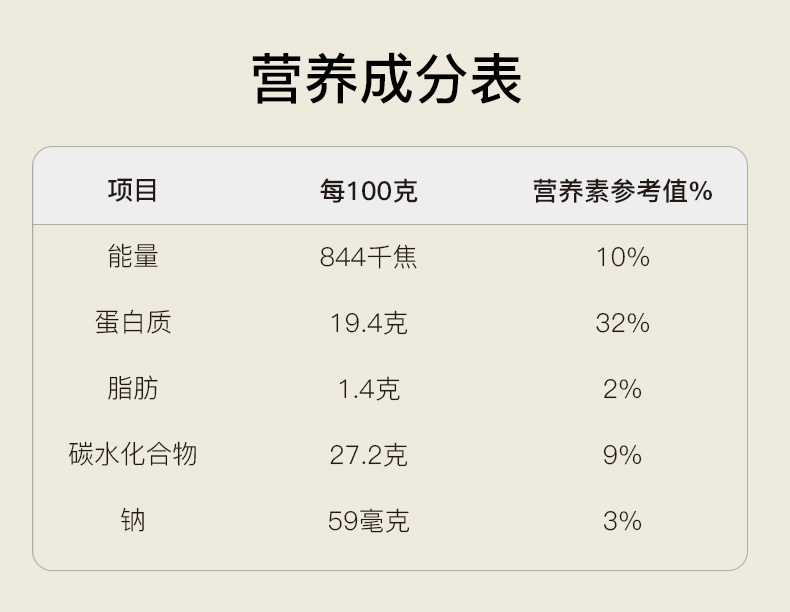Viewport: 790px width, 612px height.
Task: Select the 9% carbohydrate reference value
Action: coord(623,455)
